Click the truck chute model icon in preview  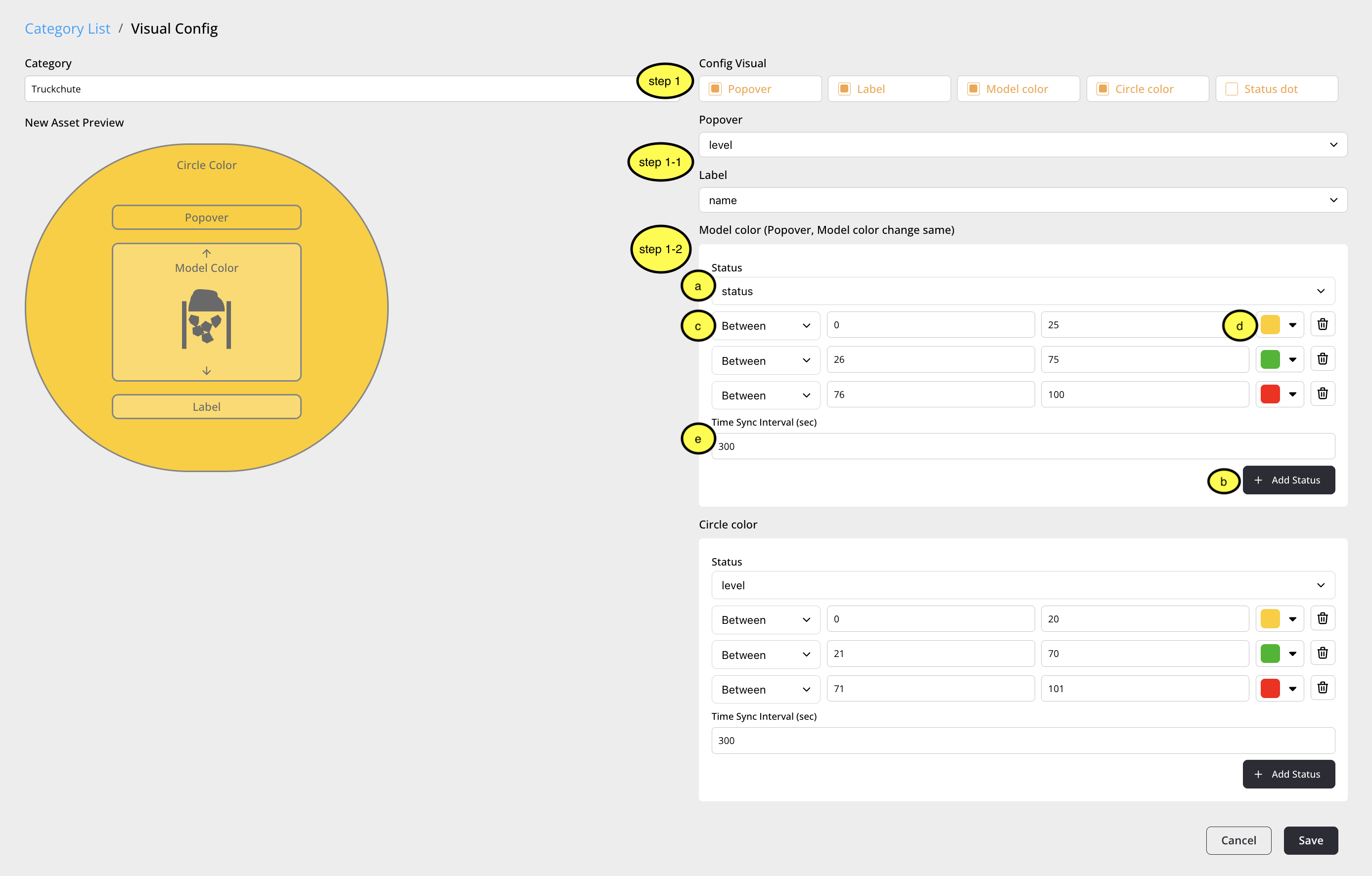[x=206, y=318]
